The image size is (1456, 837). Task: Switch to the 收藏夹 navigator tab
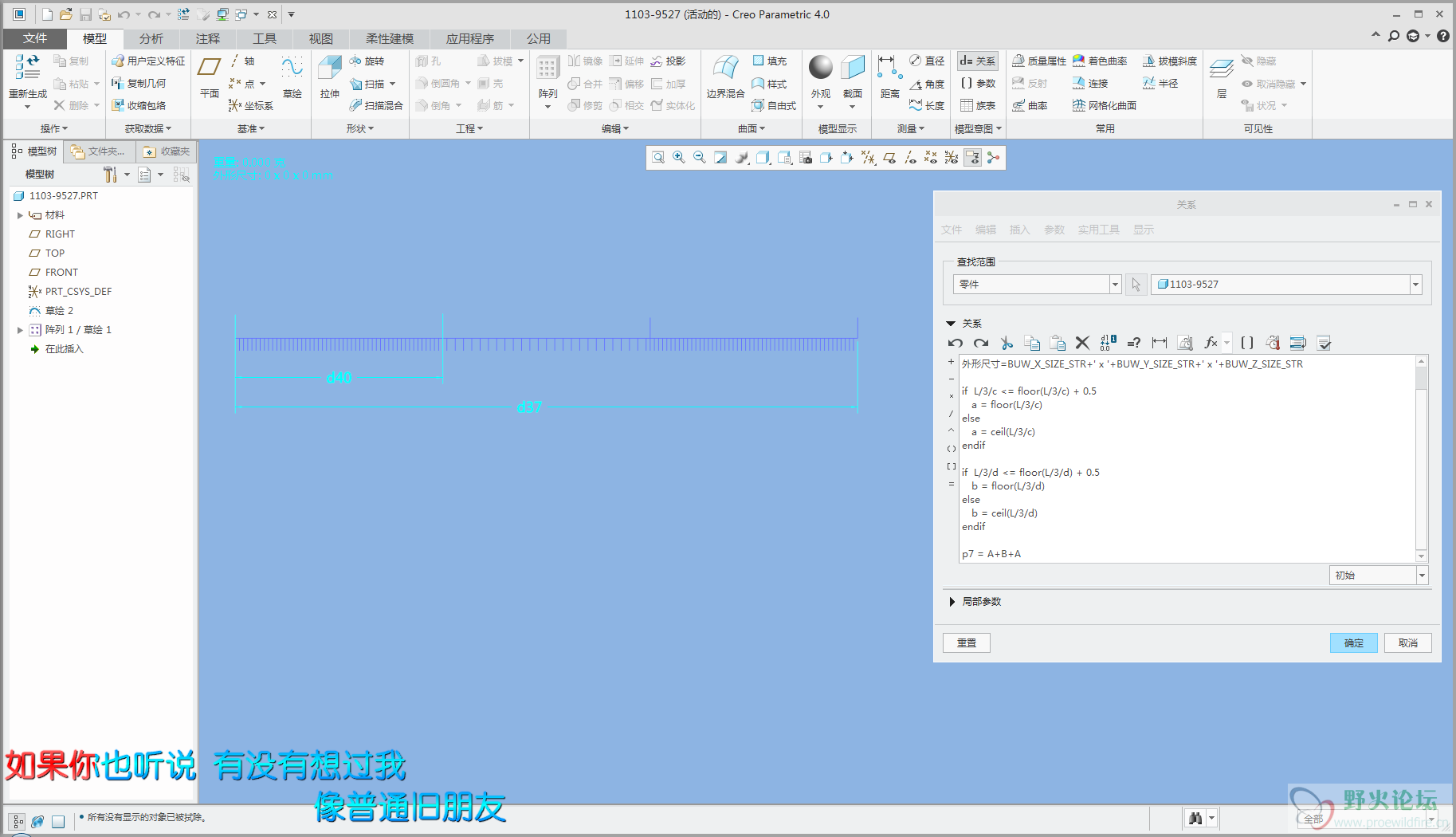[x=167, y=151]
